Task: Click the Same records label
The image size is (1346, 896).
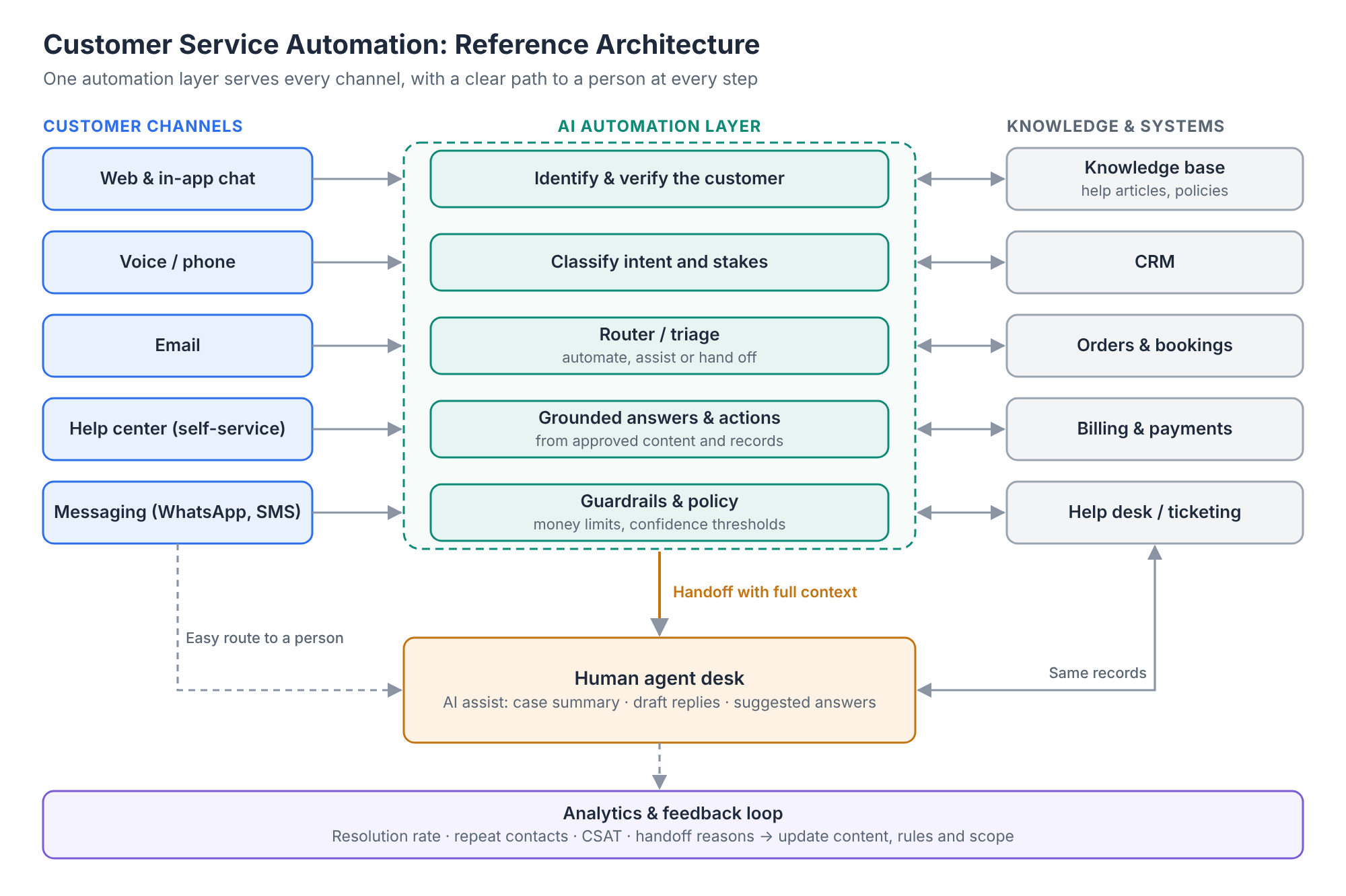Action: (1098, 673)
